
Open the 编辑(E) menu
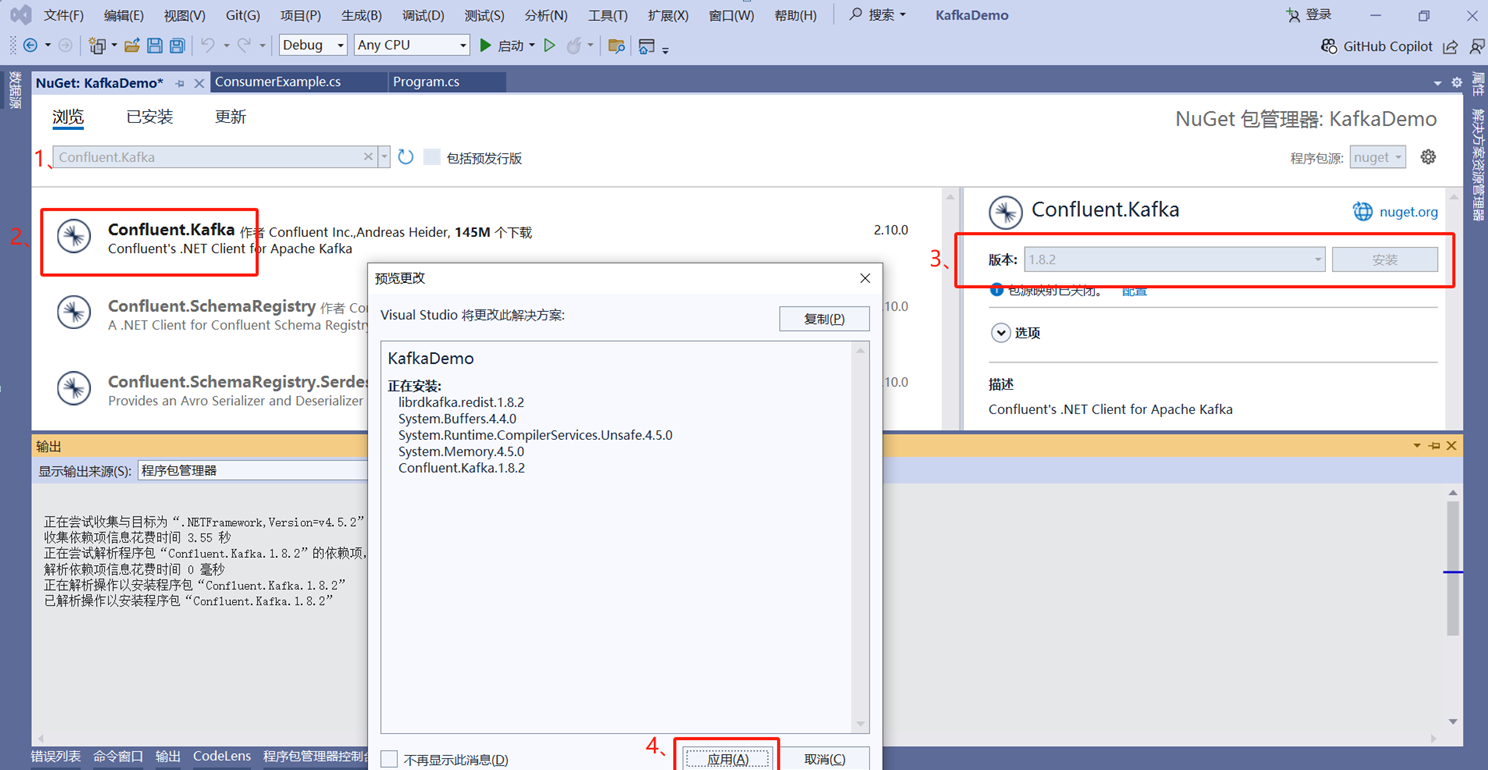coord(124,15)
